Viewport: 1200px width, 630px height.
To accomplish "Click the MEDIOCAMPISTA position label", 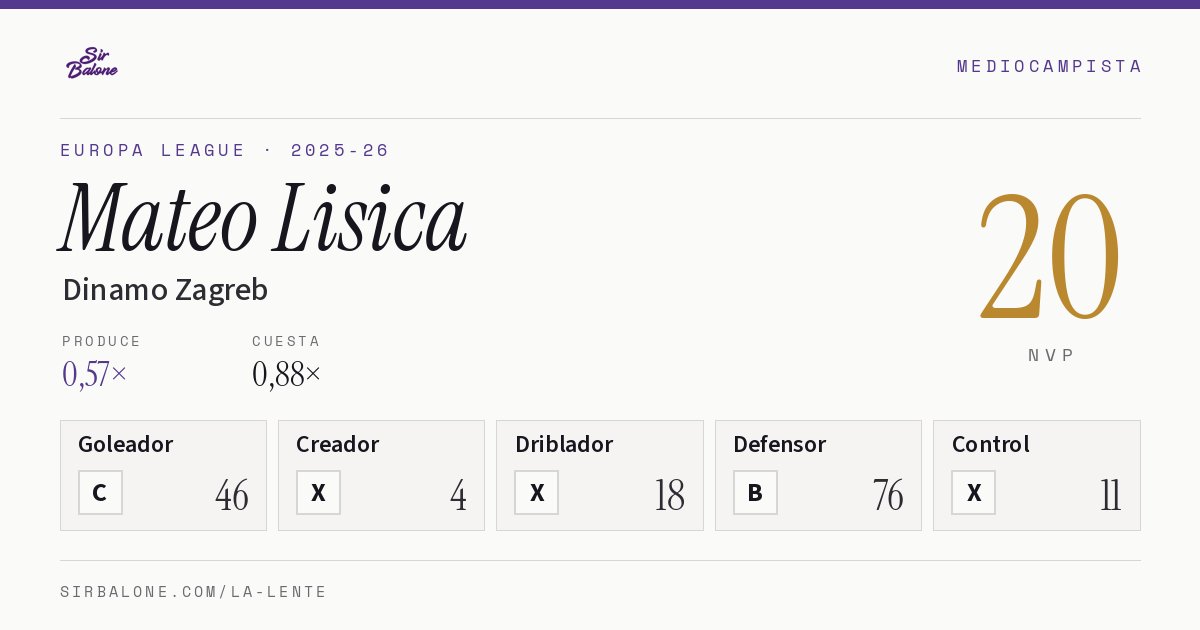I will [1049, 66].
